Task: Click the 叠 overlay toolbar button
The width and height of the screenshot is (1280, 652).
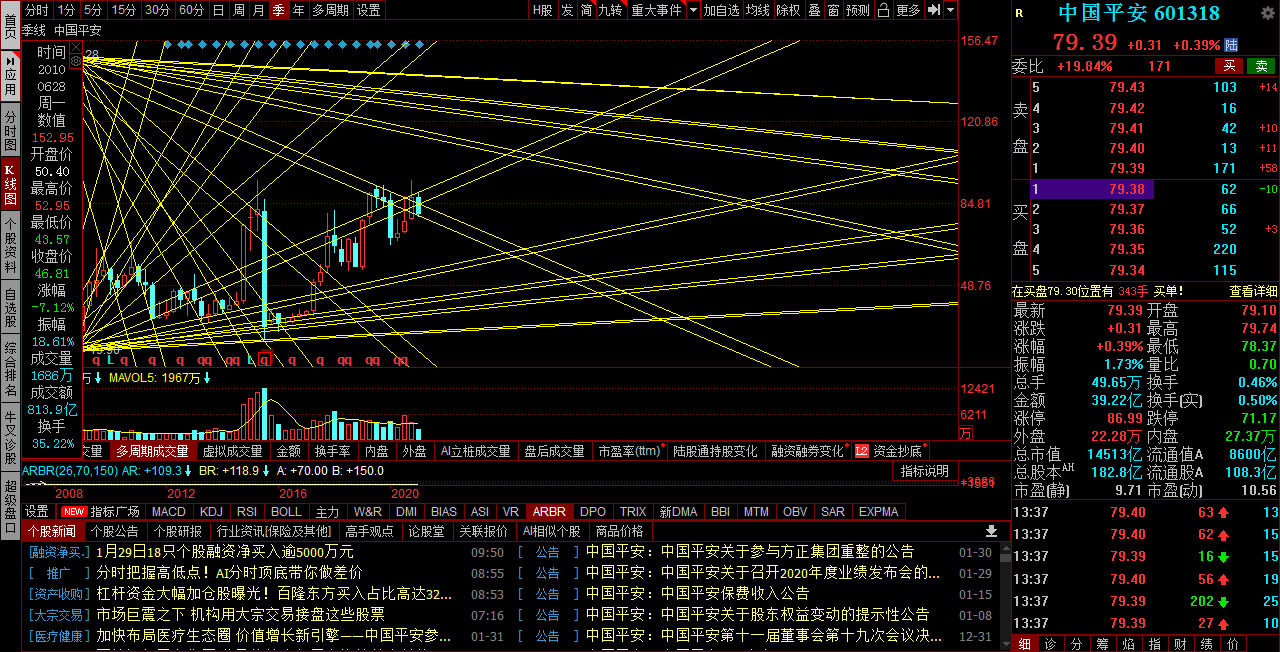Action: 814,10
